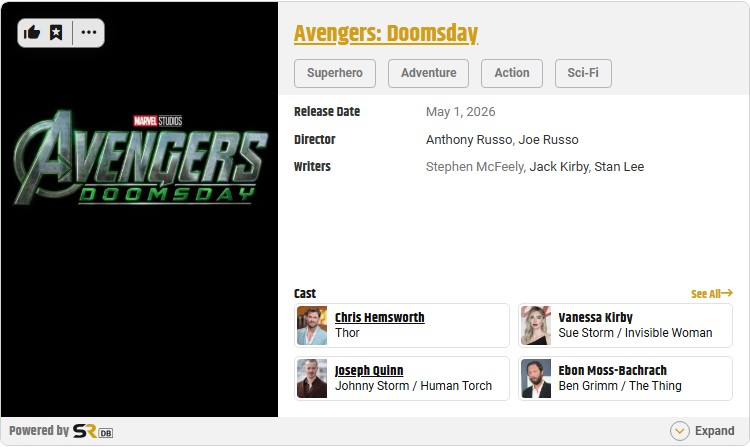Click the Director label
This screenshot has height=447, width=750.
click(315, 140)
